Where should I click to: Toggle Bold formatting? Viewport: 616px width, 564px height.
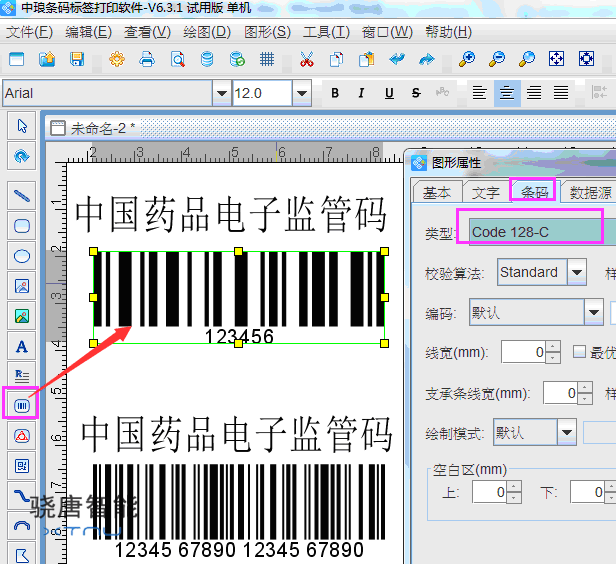coord(335,93)
